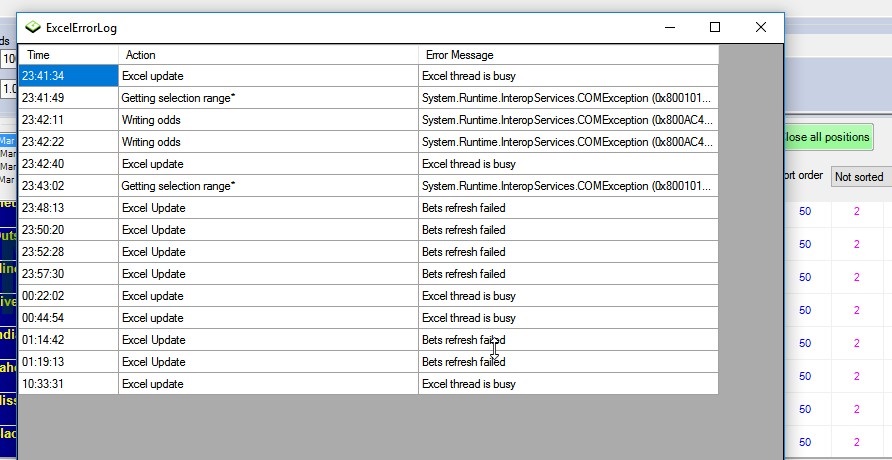
Task: Select the 23:41:34 time cell
Action: pyautogui.click(x=68, y=76)
